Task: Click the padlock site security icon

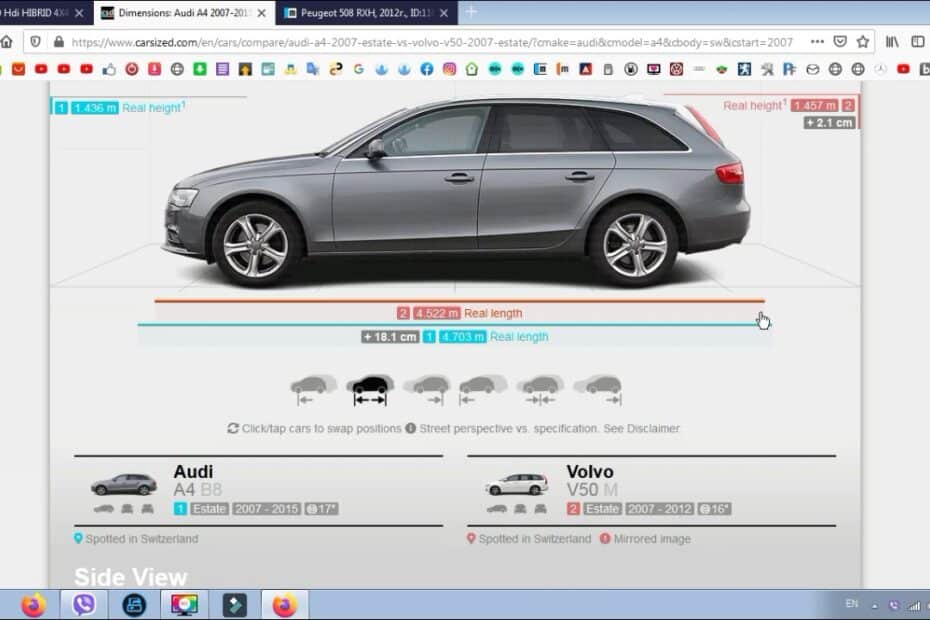Action: pos(58,42)
